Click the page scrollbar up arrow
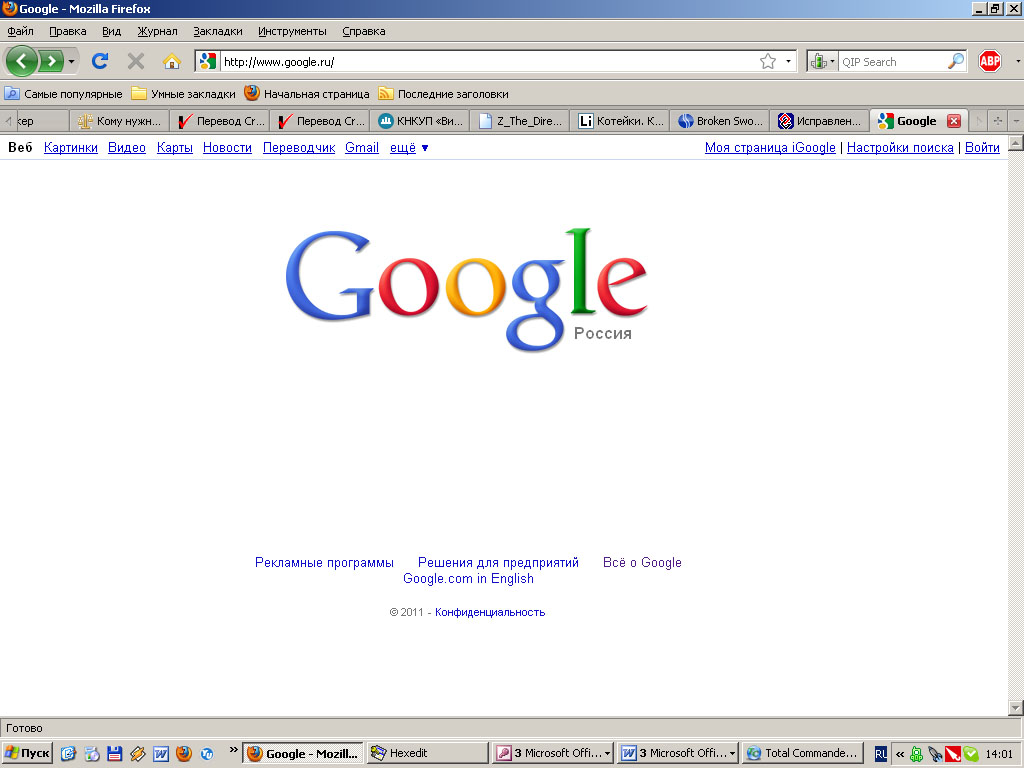 tap(1016, 142)
